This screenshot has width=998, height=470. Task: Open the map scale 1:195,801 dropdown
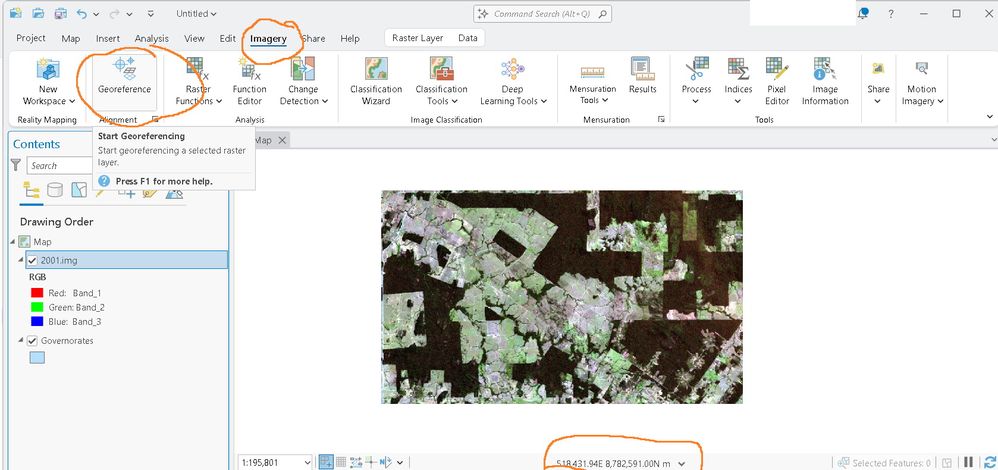click(308, 463)
